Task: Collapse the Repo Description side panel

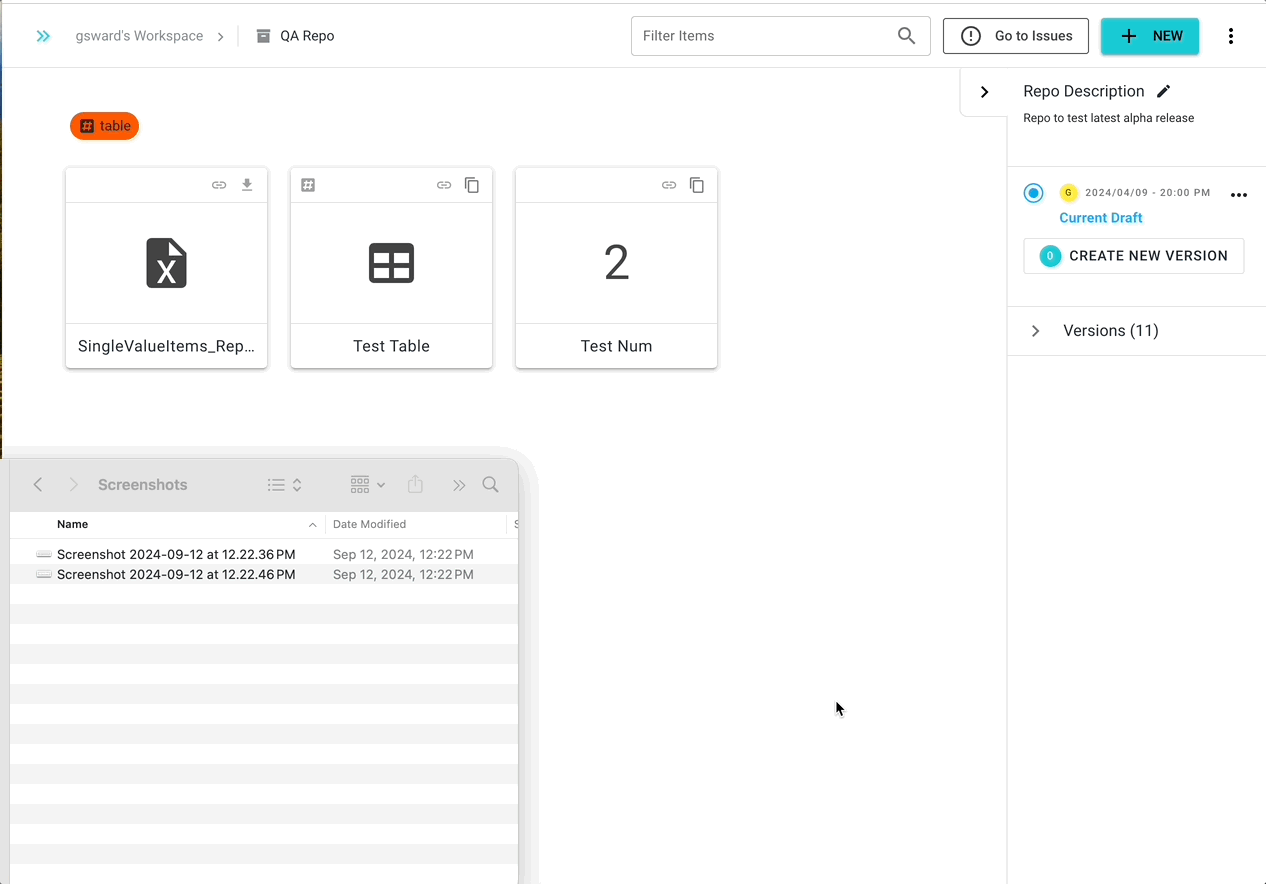Action: click(x=984, y=92)
